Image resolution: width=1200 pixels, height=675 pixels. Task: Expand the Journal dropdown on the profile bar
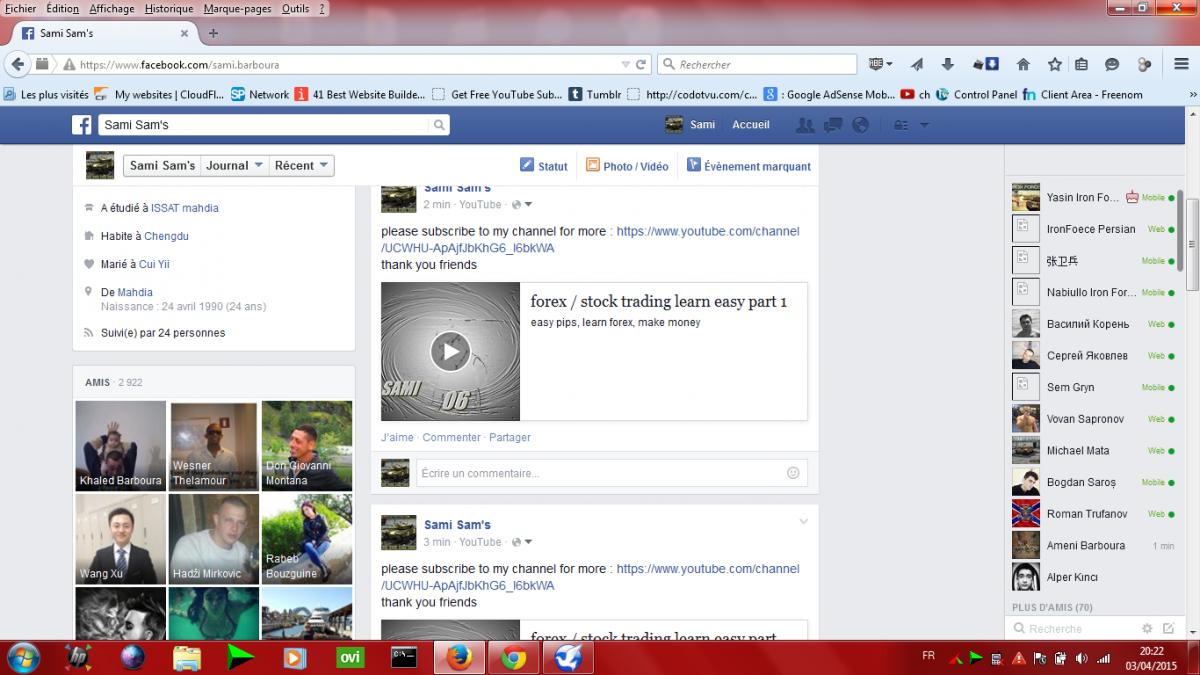(x=235, y=166)
